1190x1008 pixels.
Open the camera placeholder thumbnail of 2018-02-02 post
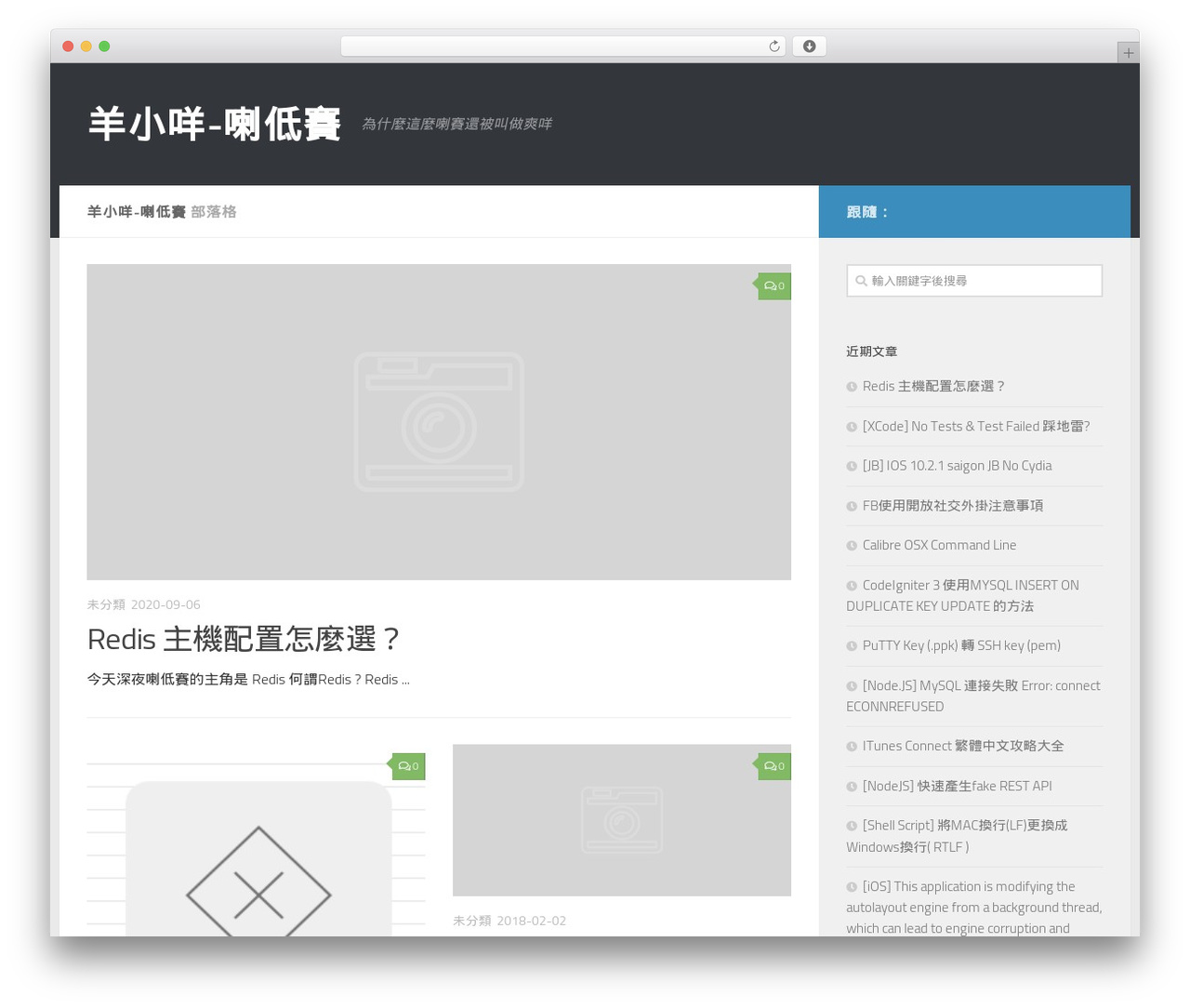(x=622, y=820)
